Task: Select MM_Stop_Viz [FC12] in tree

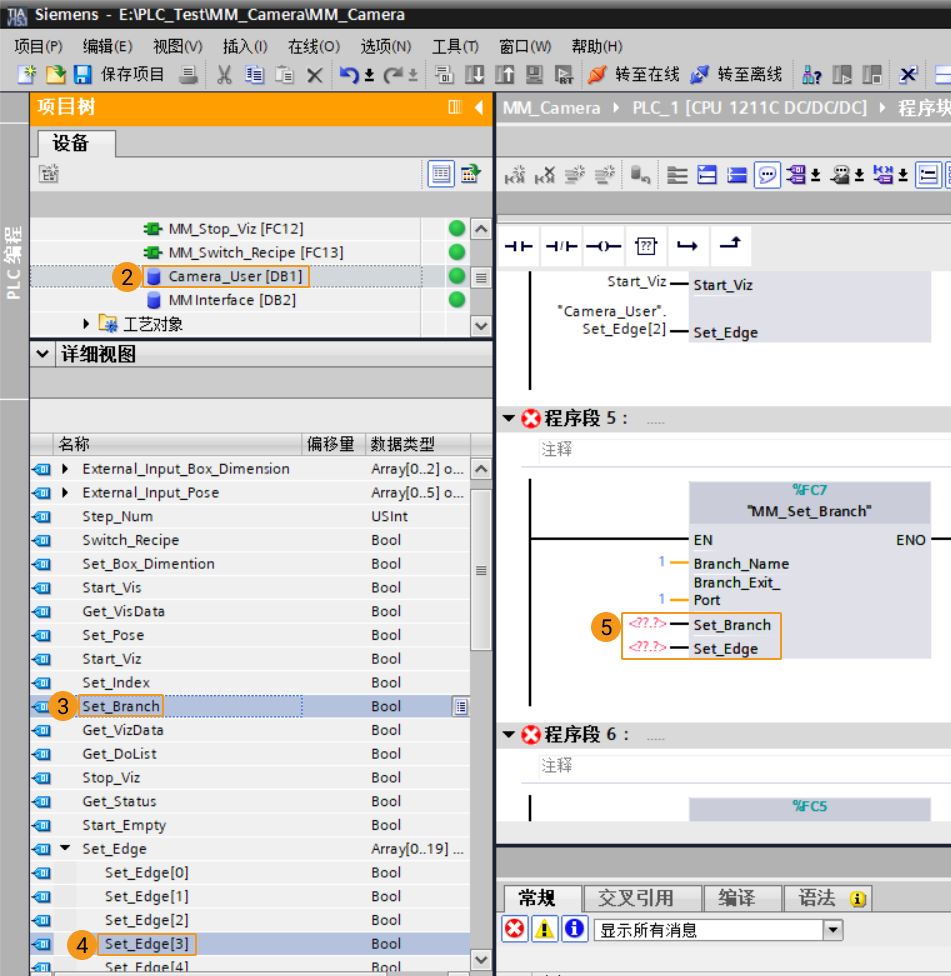Action: click(x=236, y=229)
